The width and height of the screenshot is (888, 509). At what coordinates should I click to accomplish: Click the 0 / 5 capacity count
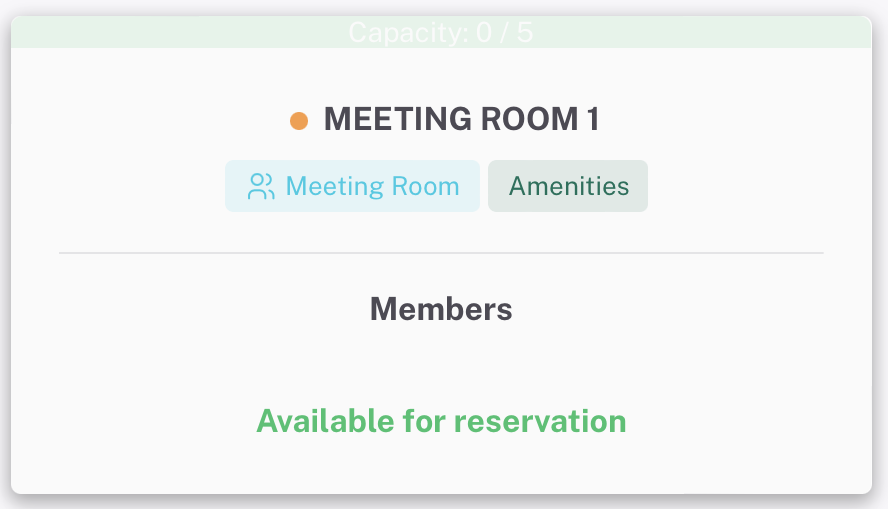tap(505, 33)
